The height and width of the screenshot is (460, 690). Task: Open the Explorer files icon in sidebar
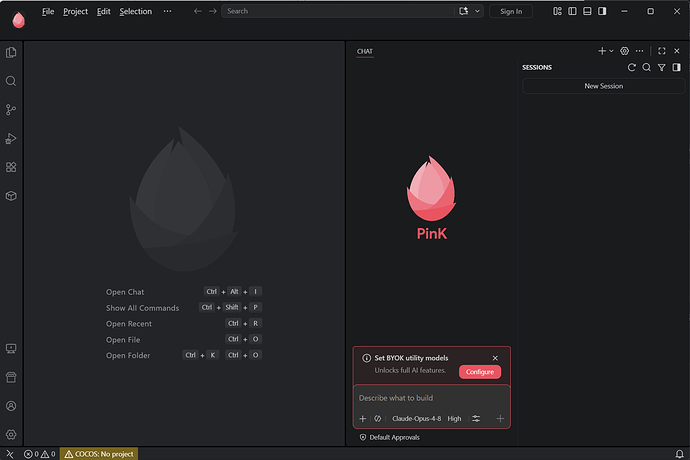[x=11, y=52]
